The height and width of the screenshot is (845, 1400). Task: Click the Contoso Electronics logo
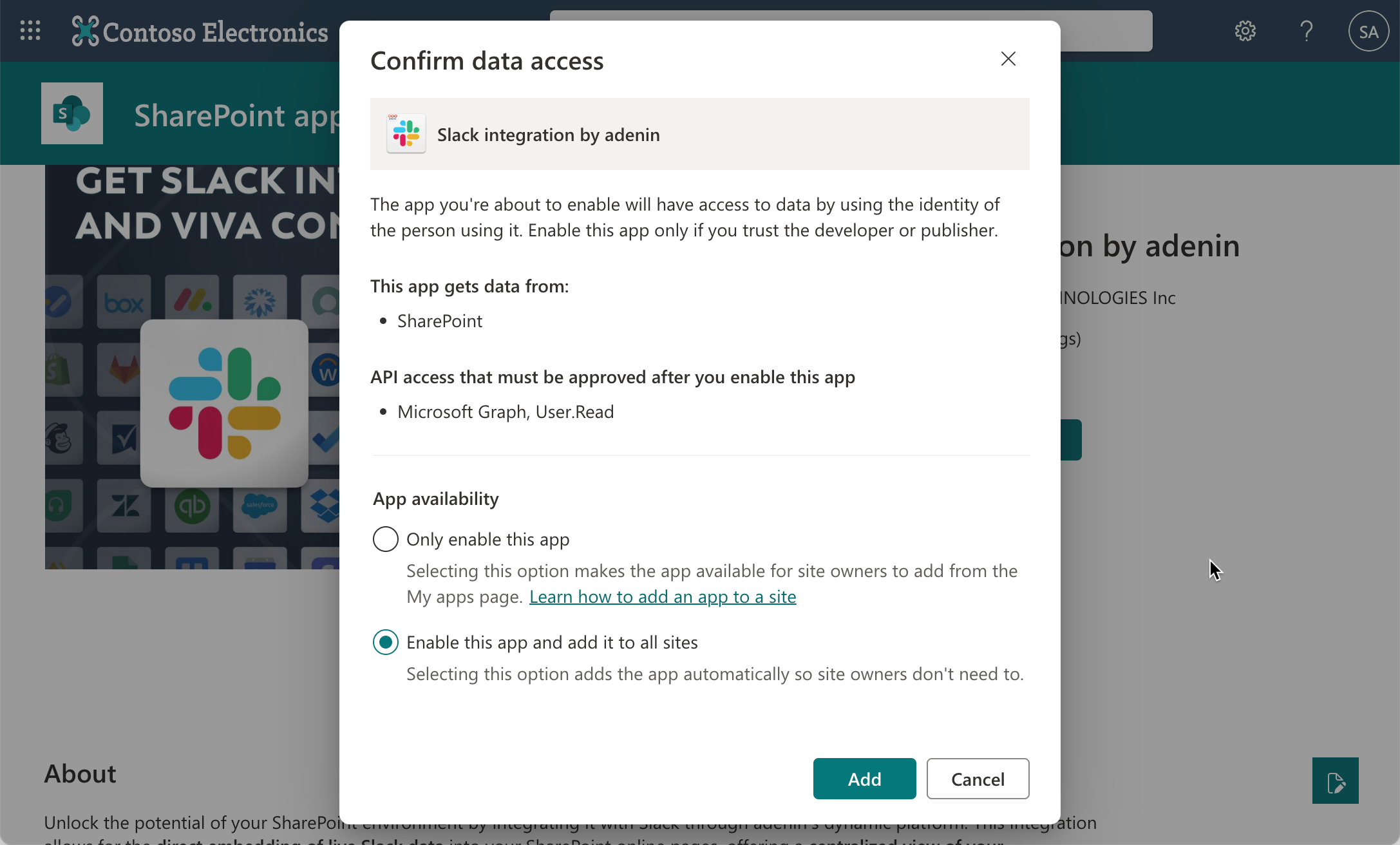(200, 32)
